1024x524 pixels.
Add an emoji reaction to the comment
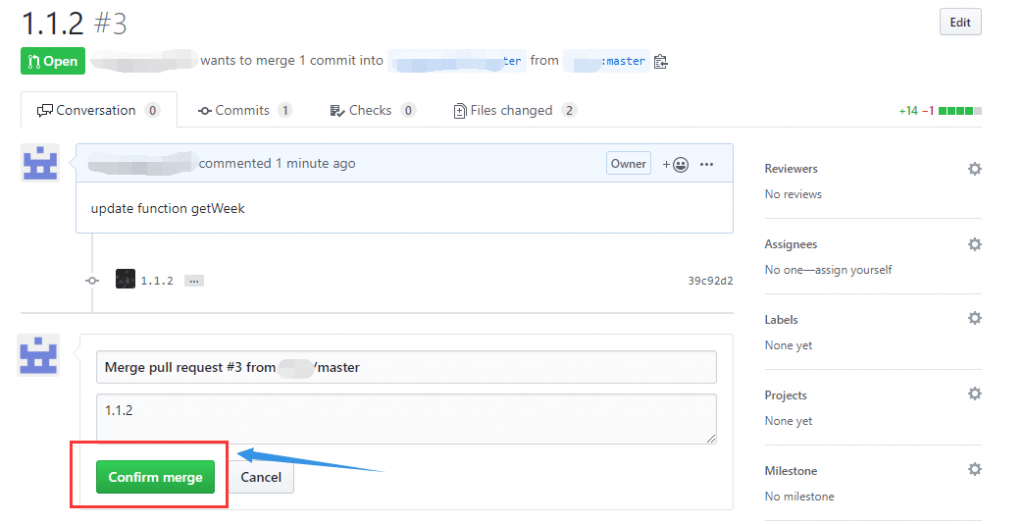click(x=676, y=164)
